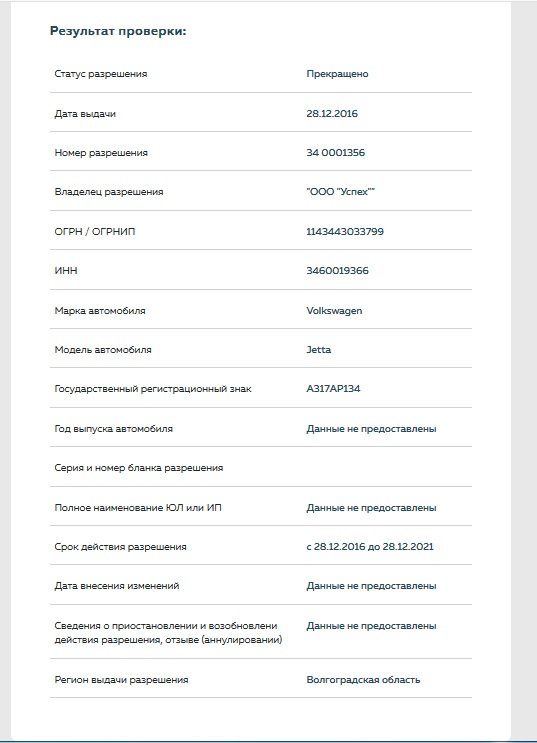This screenshot has height=743, width=537.
Task: Click the "Серия и номер бланка разрешения" label
Action: [139, 468]
